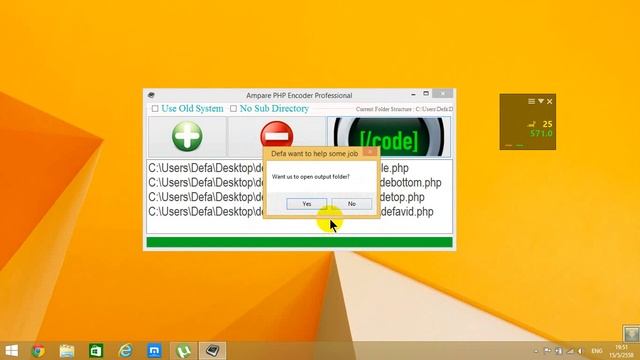
Task: Launch Google Chrome from the taskbar
Action: [38, 351]
